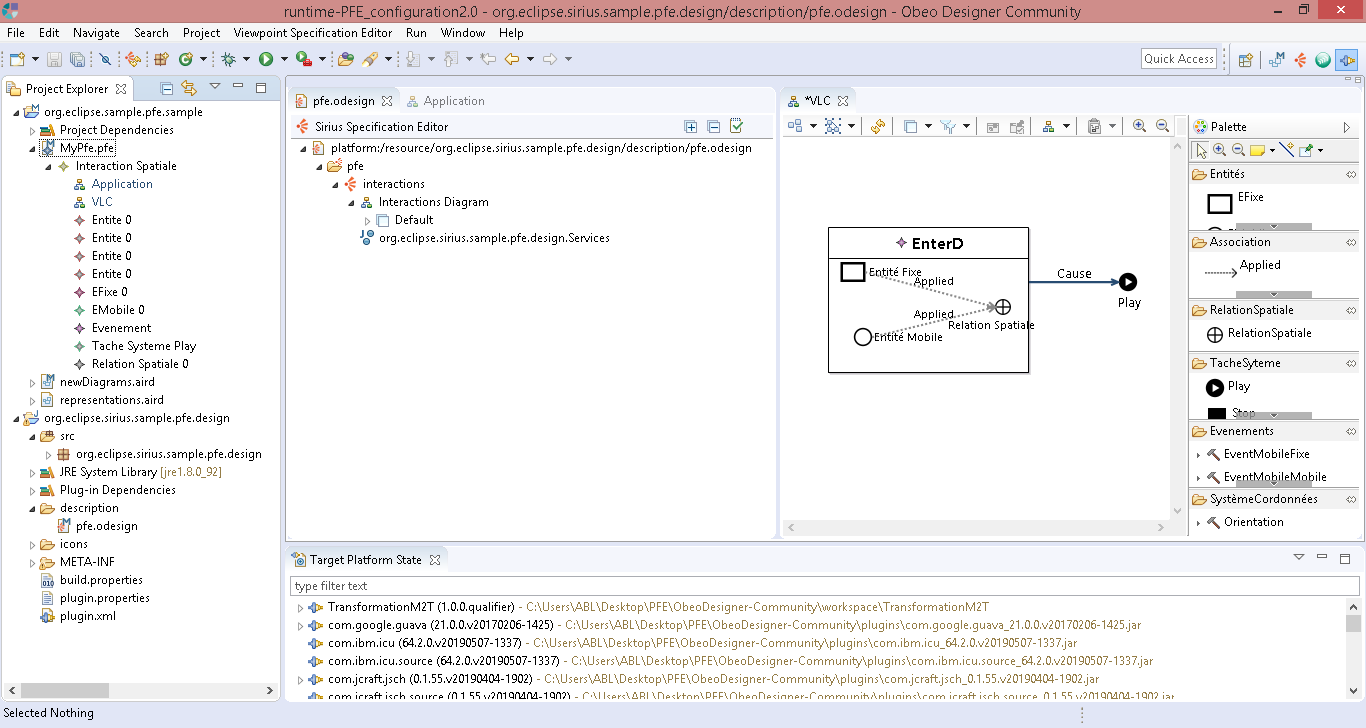Open Project Explorer view menu triangle

[x=215, y=87]
